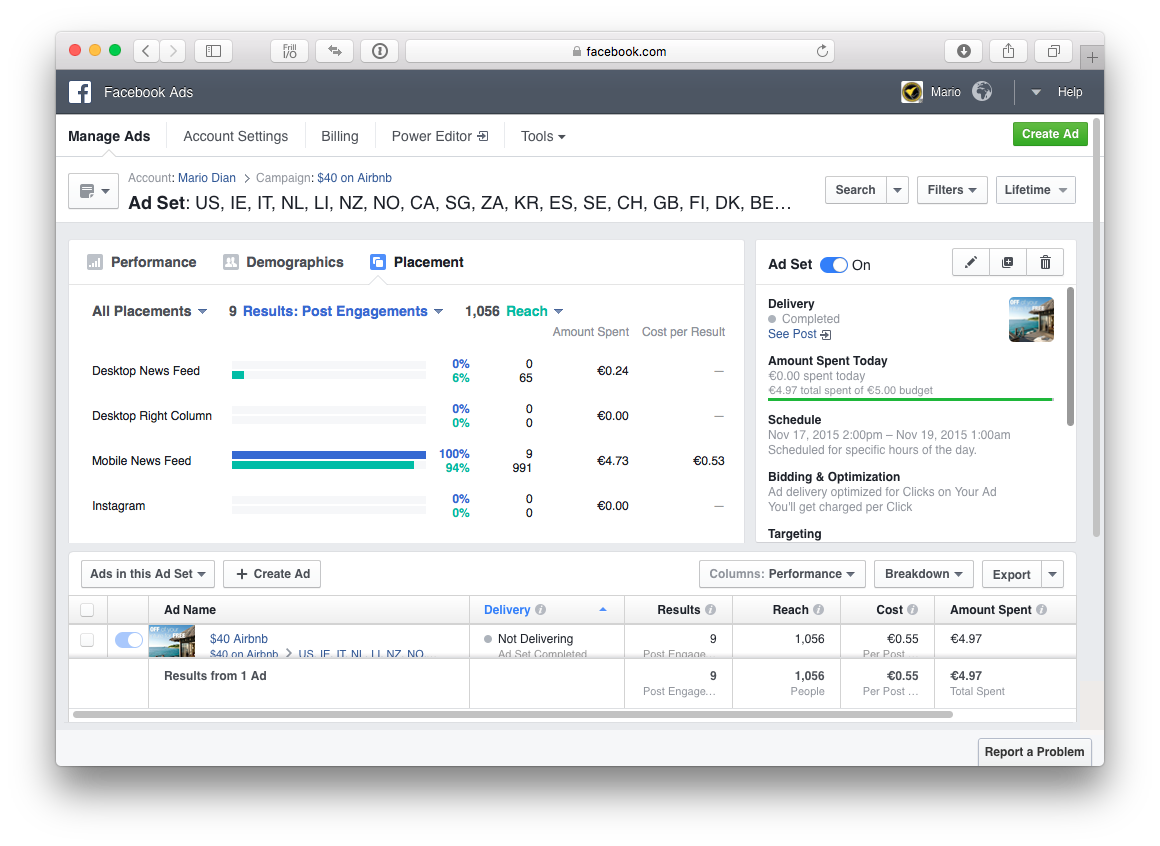Image resolution: width=1160 pixels, height=846 pixels.
Task: Open a new tab with the plus icon
Action: point(1092,57)
